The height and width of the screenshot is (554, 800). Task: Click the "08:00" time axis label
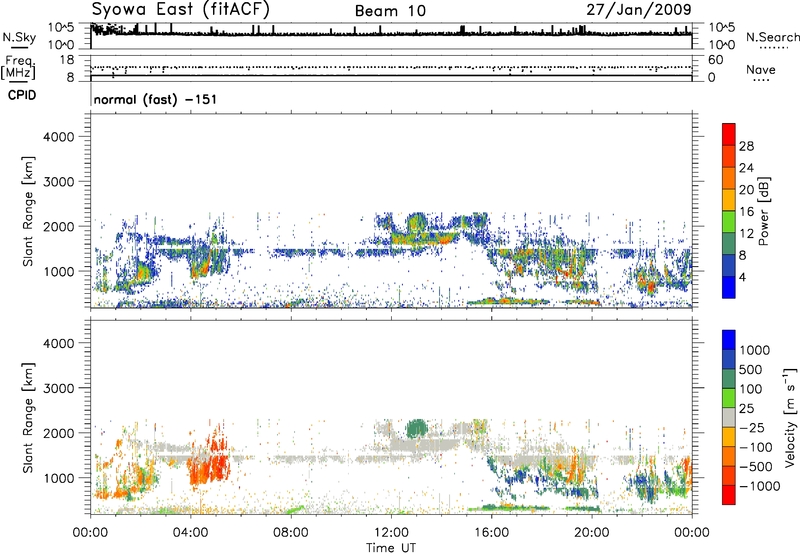[x=291, y=533]
